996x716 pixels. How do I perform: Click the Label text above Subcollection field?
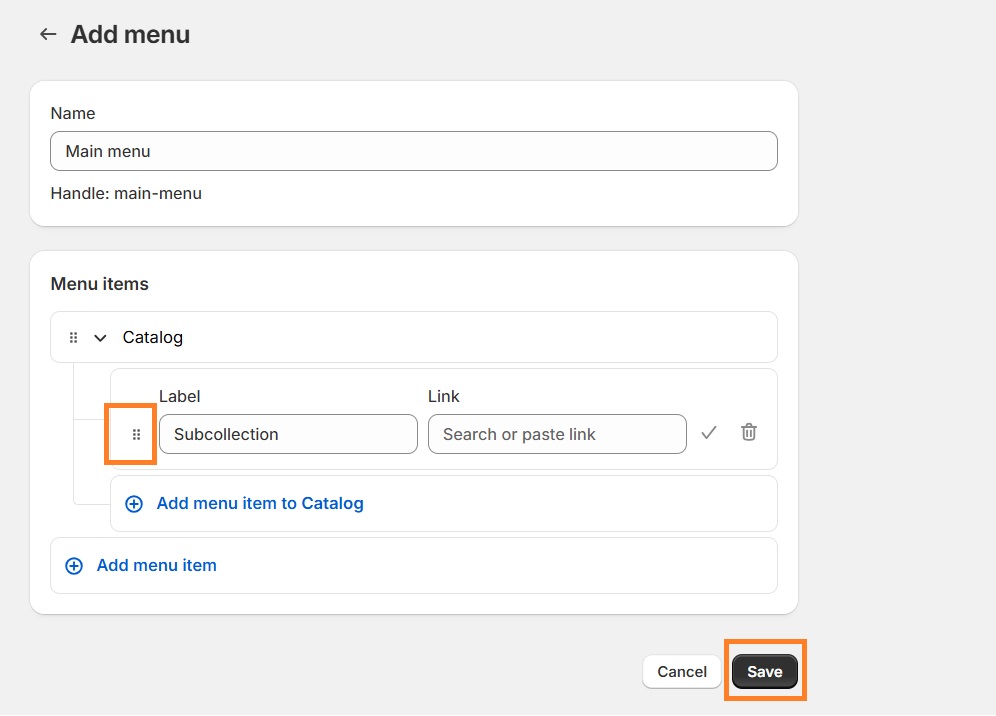180,397
